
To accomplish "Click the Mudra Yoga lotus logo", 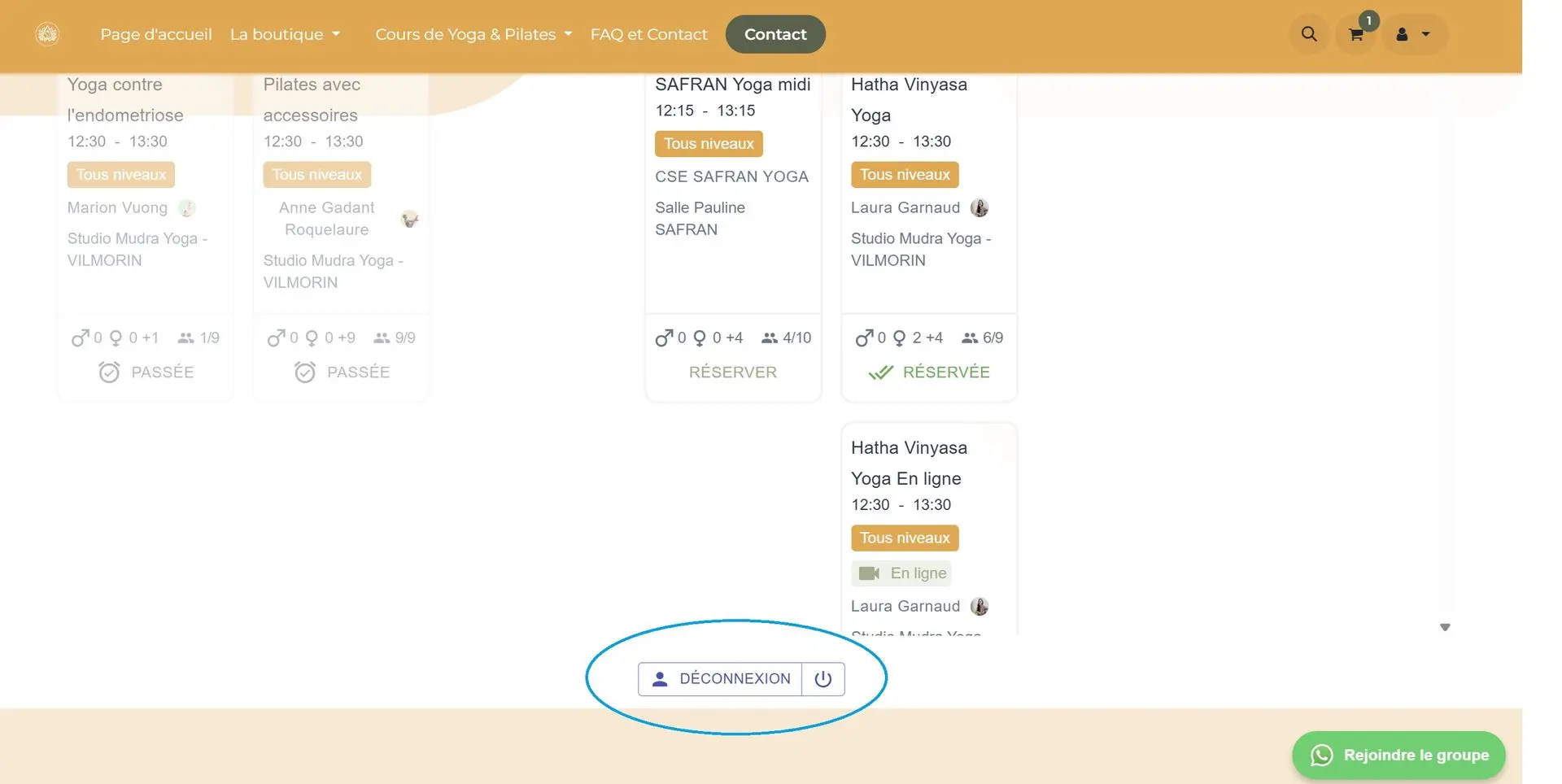I will coord(47,34).
